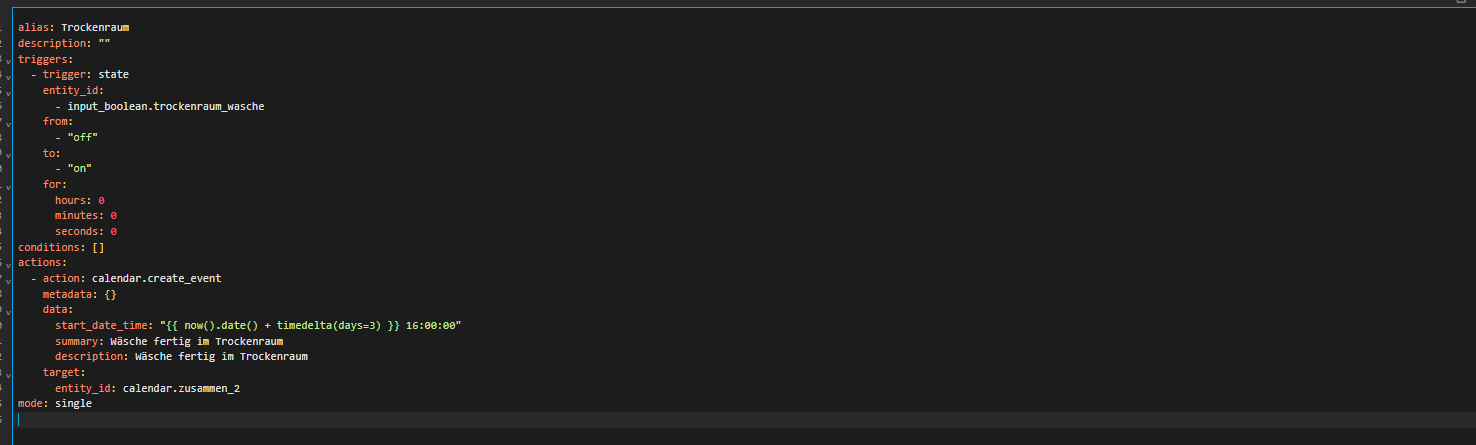1476x445 pixels.
Task: Collapse the 'to:' block fold chevron
Action: click(8, 153)
